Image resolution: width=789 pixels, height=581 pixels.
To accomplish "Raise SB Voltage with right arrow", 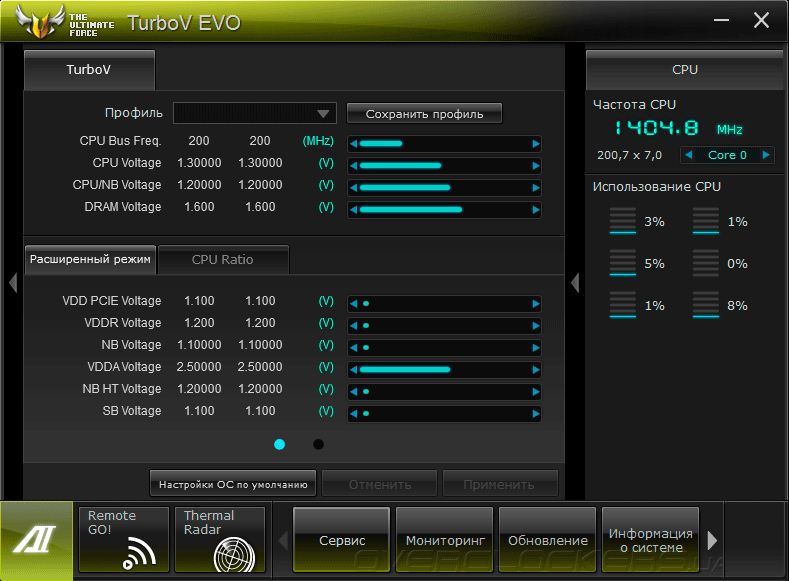I will [536, 413].
